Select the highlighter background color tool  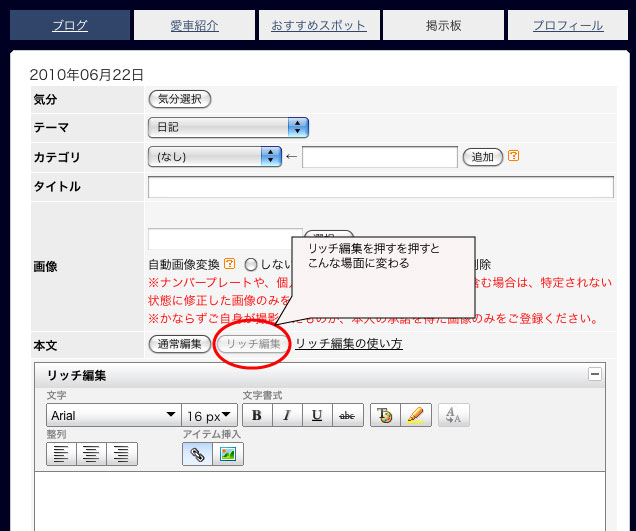(x=416, y=415)
